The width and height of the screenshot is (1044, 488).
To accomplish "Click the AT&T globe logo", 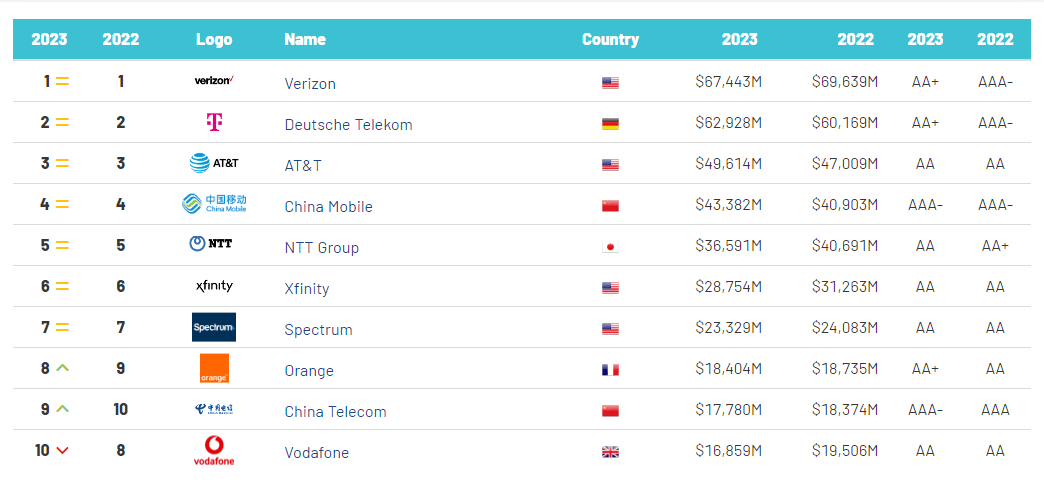I will point(214,163).
